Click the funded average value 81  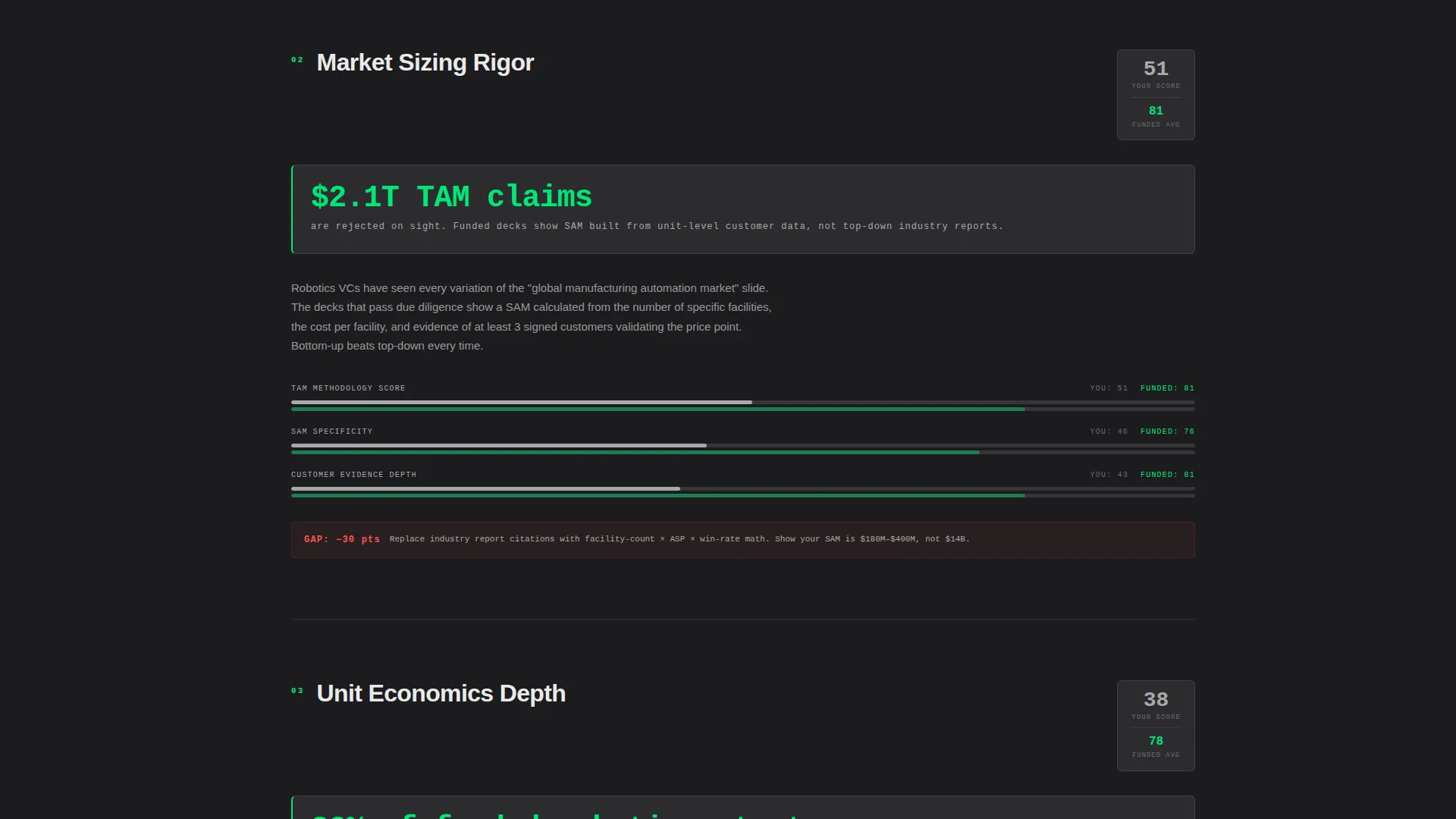click(1156, 111)
